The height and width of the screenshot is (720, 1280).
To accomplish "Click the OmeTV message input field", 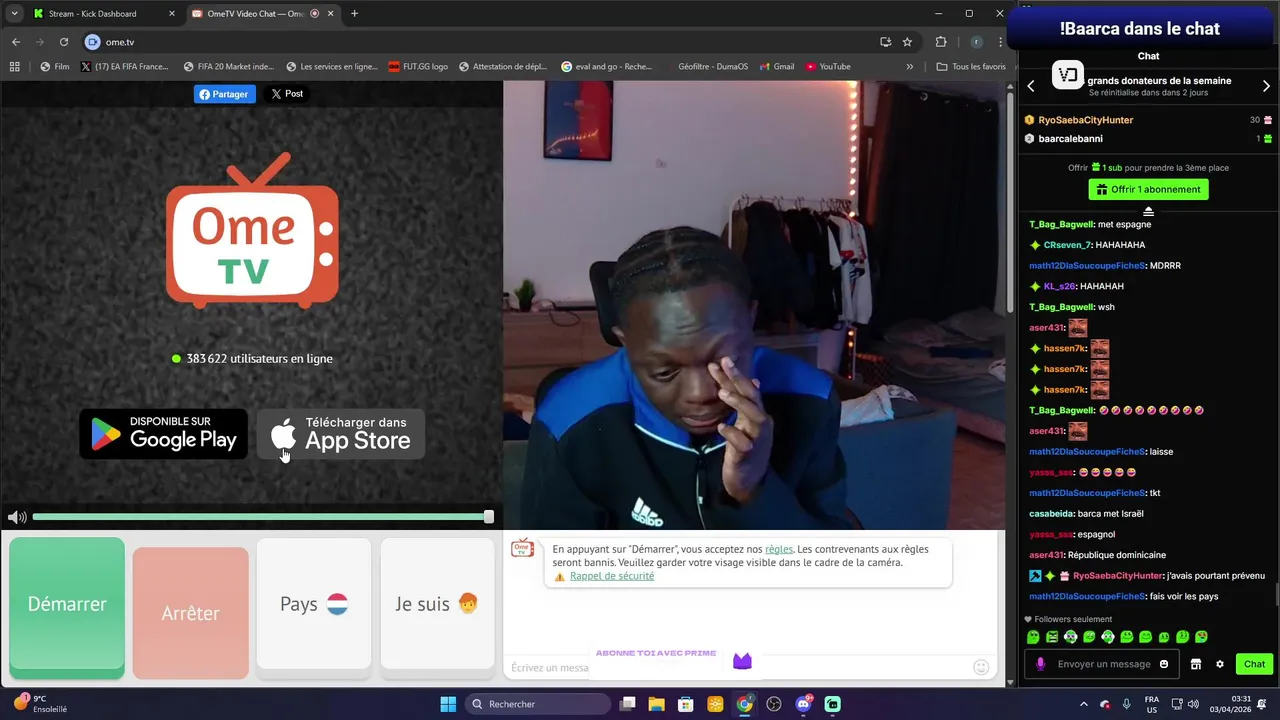I will 740,667.
